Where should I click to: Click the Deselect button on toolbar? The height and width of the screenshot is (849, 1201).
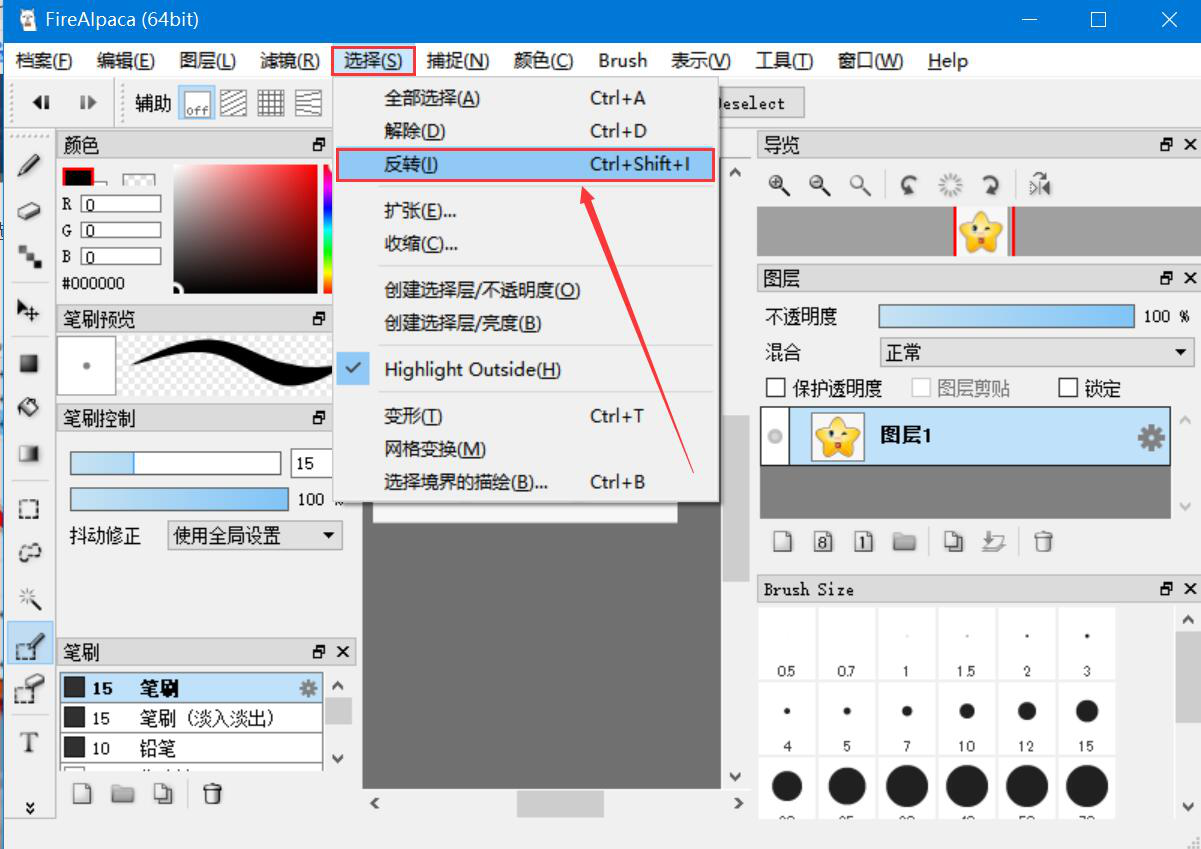click(761, 103)
